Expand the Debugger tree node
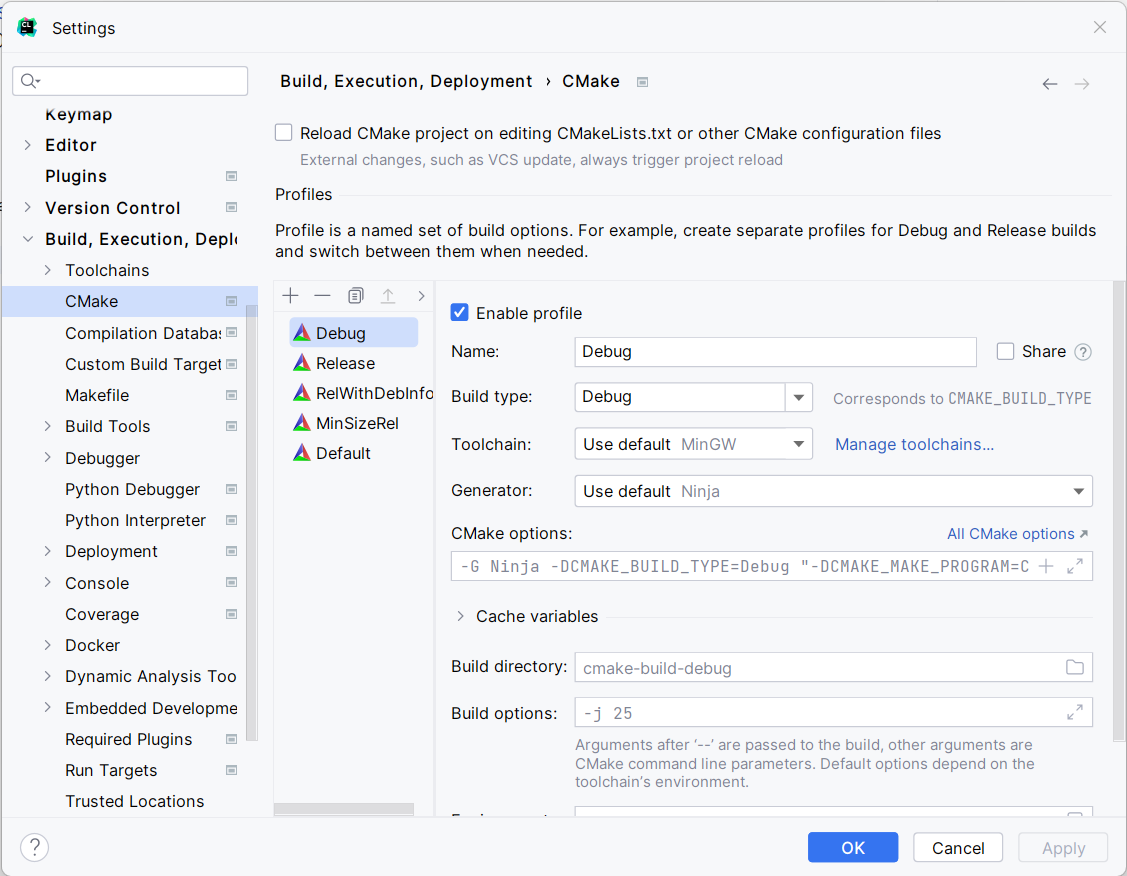 tap(47, 458)
